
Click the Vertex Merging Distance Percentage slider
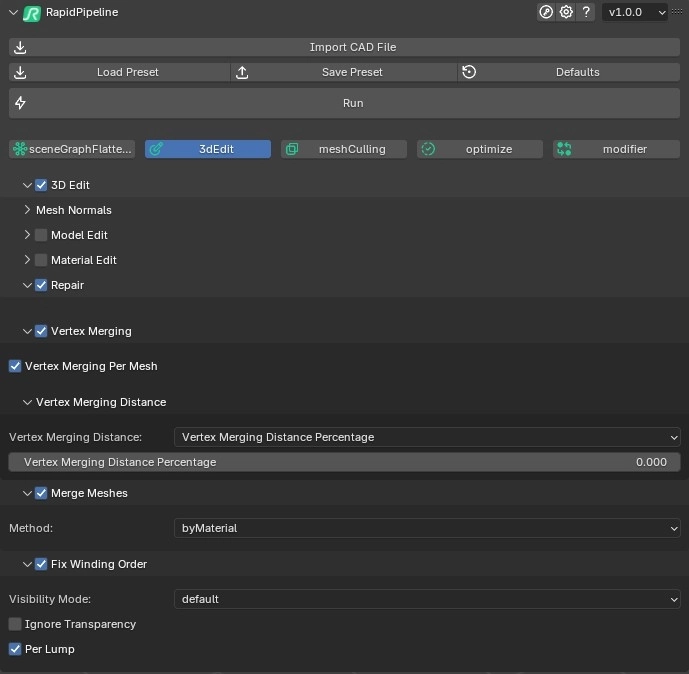pos(344,462)
